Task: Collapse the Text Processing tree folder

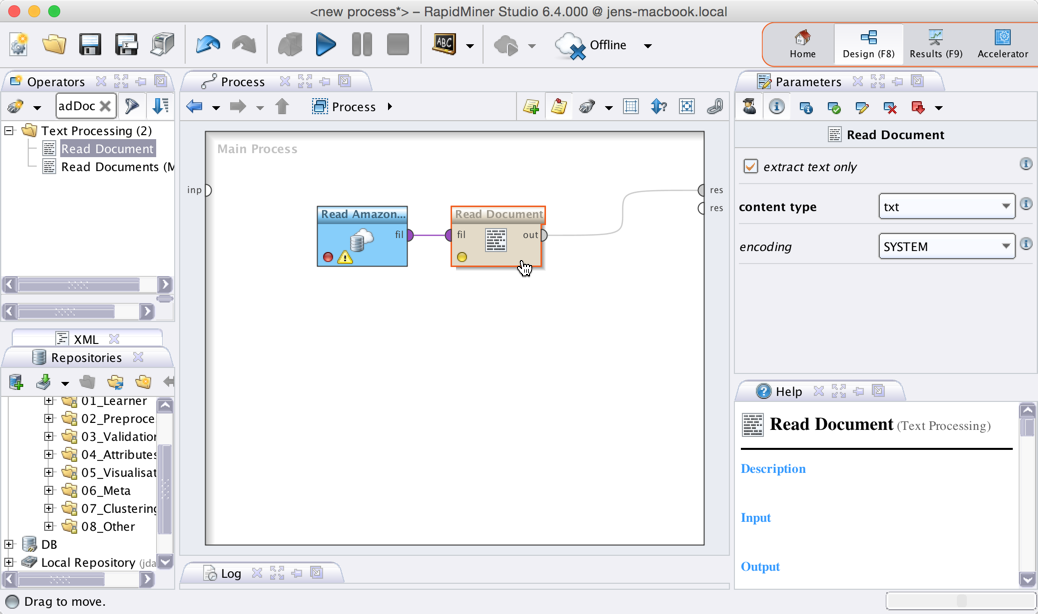Action: (x=10, y=131)
